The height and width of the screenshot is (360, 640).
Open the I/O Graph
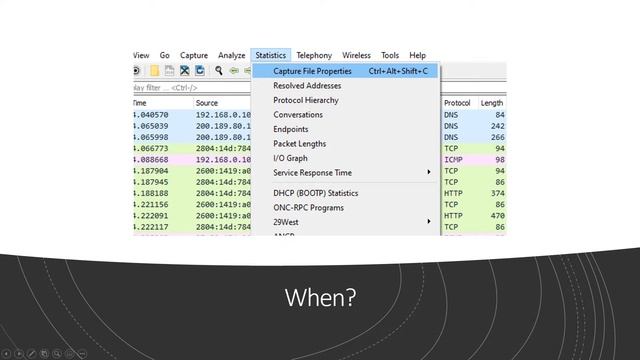pyautogui.click(x=345, y=158)
